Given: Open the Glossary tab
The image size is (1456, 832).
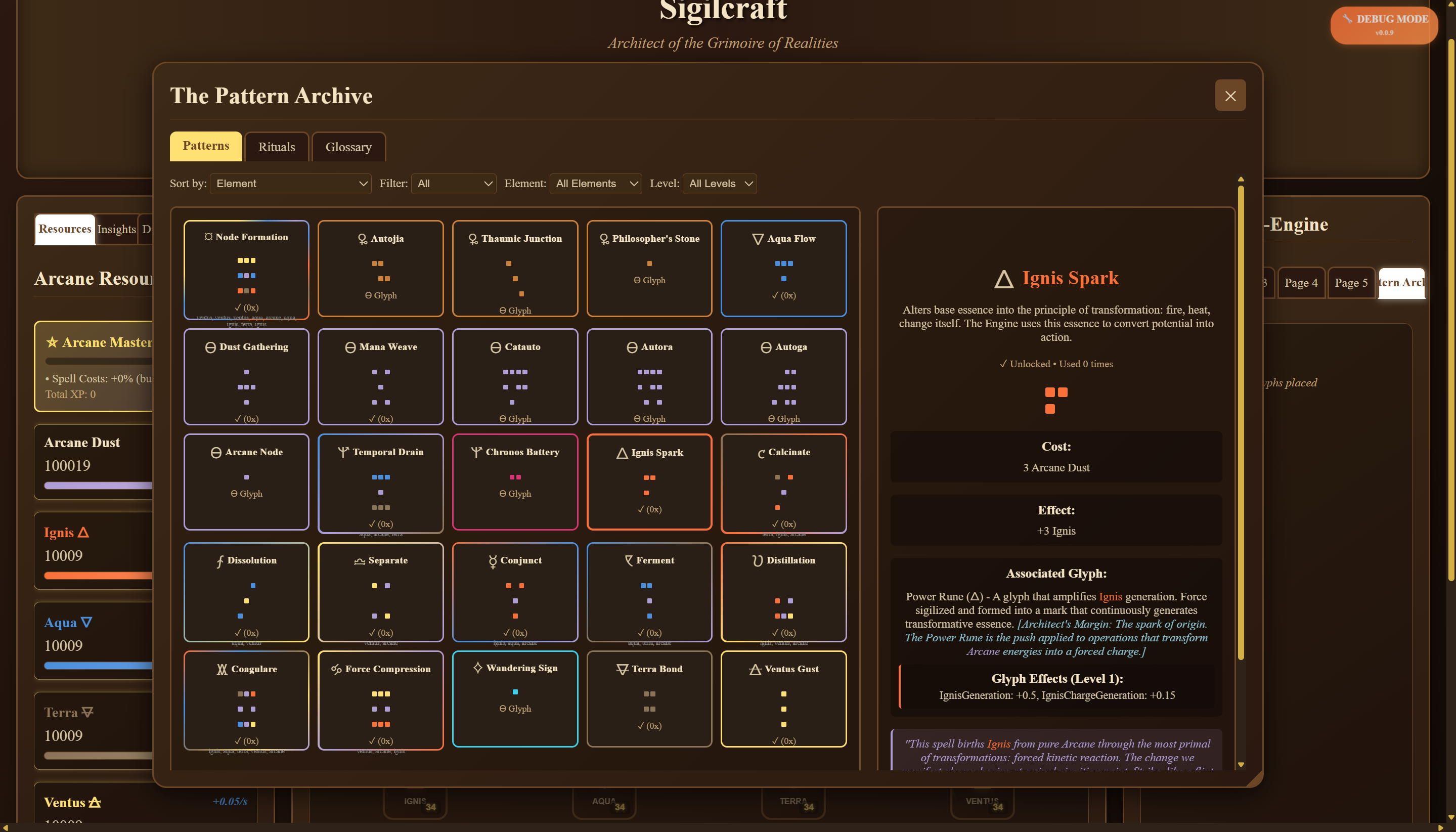Looking at the screenshot, I should 348,147.
